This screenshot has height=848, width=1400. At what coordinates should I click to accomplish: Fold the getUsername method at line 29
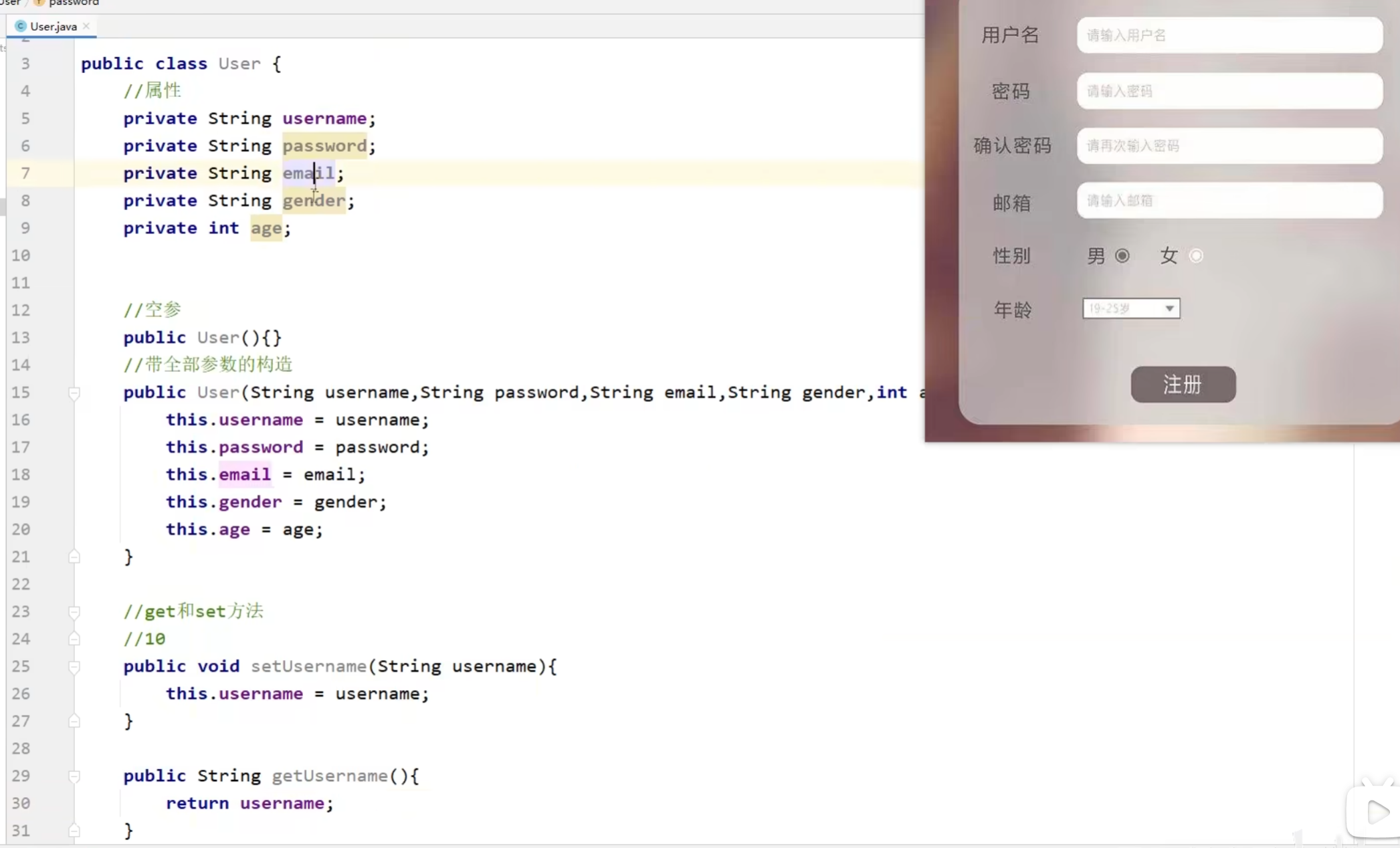click(74, 776)
